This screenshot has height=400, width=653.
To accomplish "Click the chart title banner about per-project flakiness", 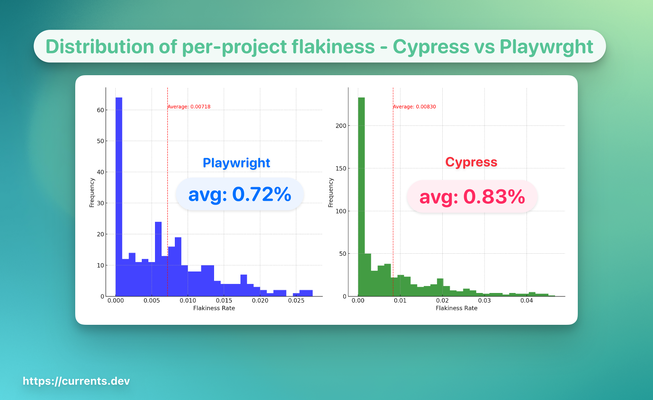I will (326, 47).
